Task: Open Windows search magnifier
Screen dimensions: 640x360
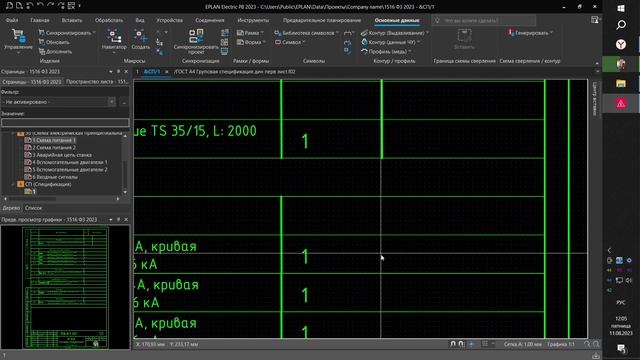Action: 621,25
